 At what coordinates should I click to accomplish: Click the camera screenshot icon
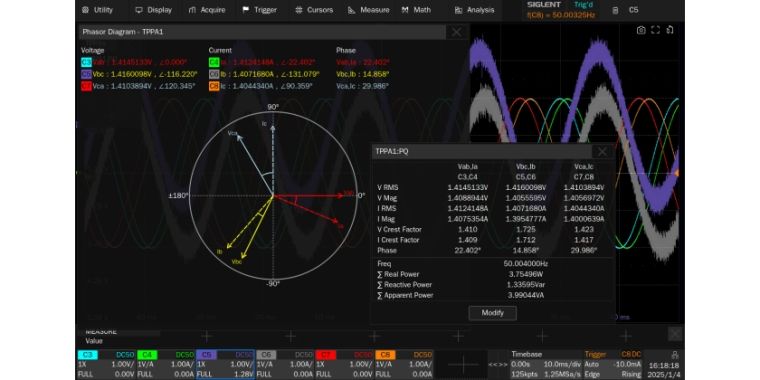[641, 30]
